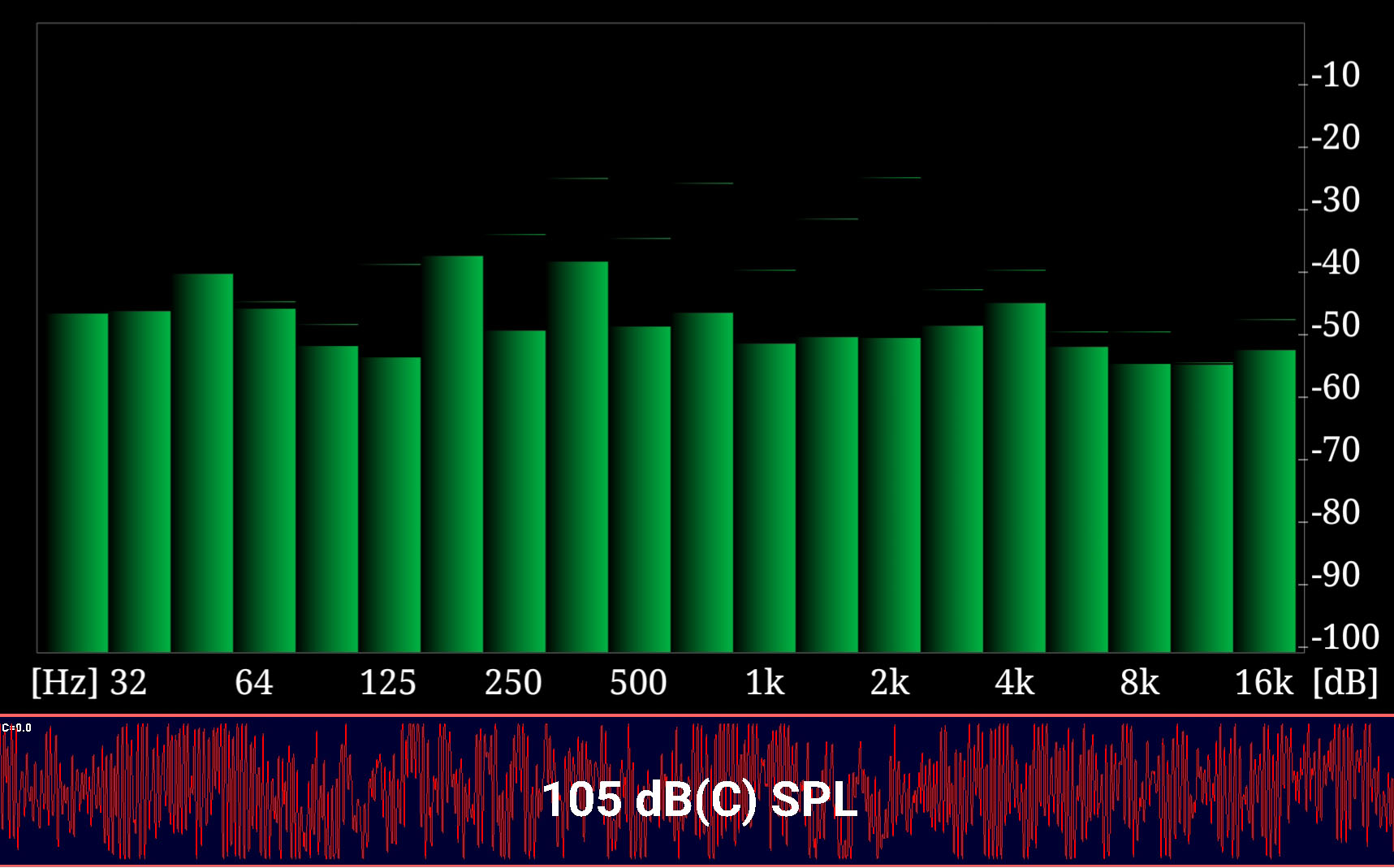This screenshot has width=1394, height=868.
Task: Click the [dB] unit label
Action: pyautogui.click(x=1345, y=683)
